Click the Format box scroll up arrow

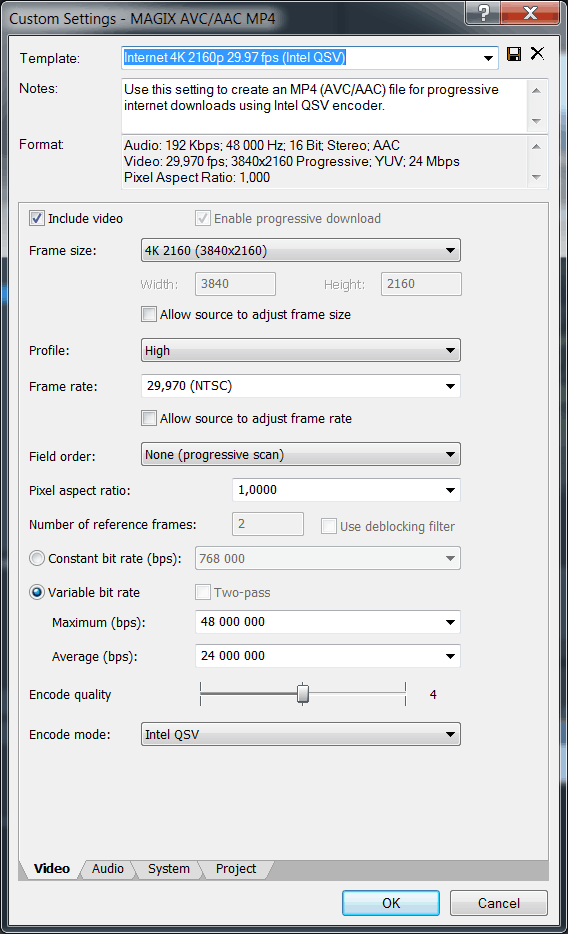click(x=536, y=147)
